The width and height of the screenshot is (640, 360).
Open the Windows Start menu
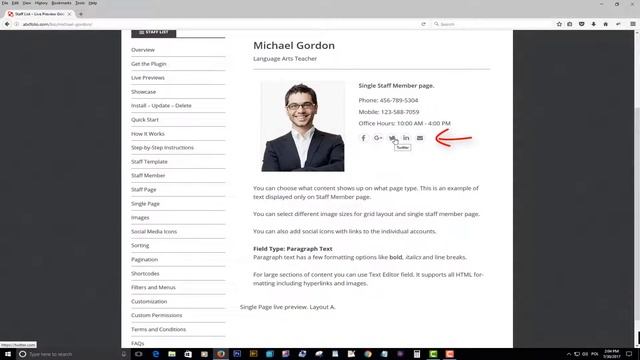tap(8, 354)
